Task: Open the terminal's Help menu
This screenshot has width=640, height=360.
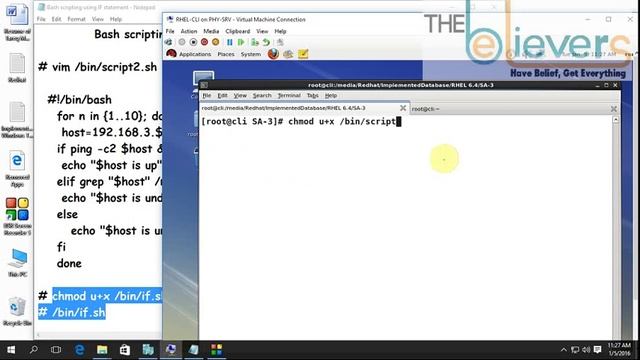Action: click(331, 96)
